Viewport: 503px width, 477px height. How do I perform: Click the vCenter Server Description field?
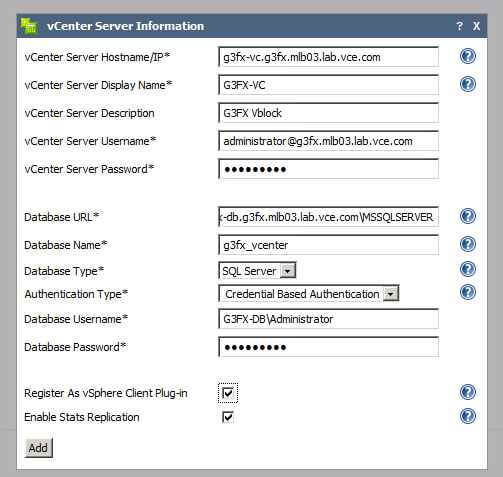[x=329, y=113]
